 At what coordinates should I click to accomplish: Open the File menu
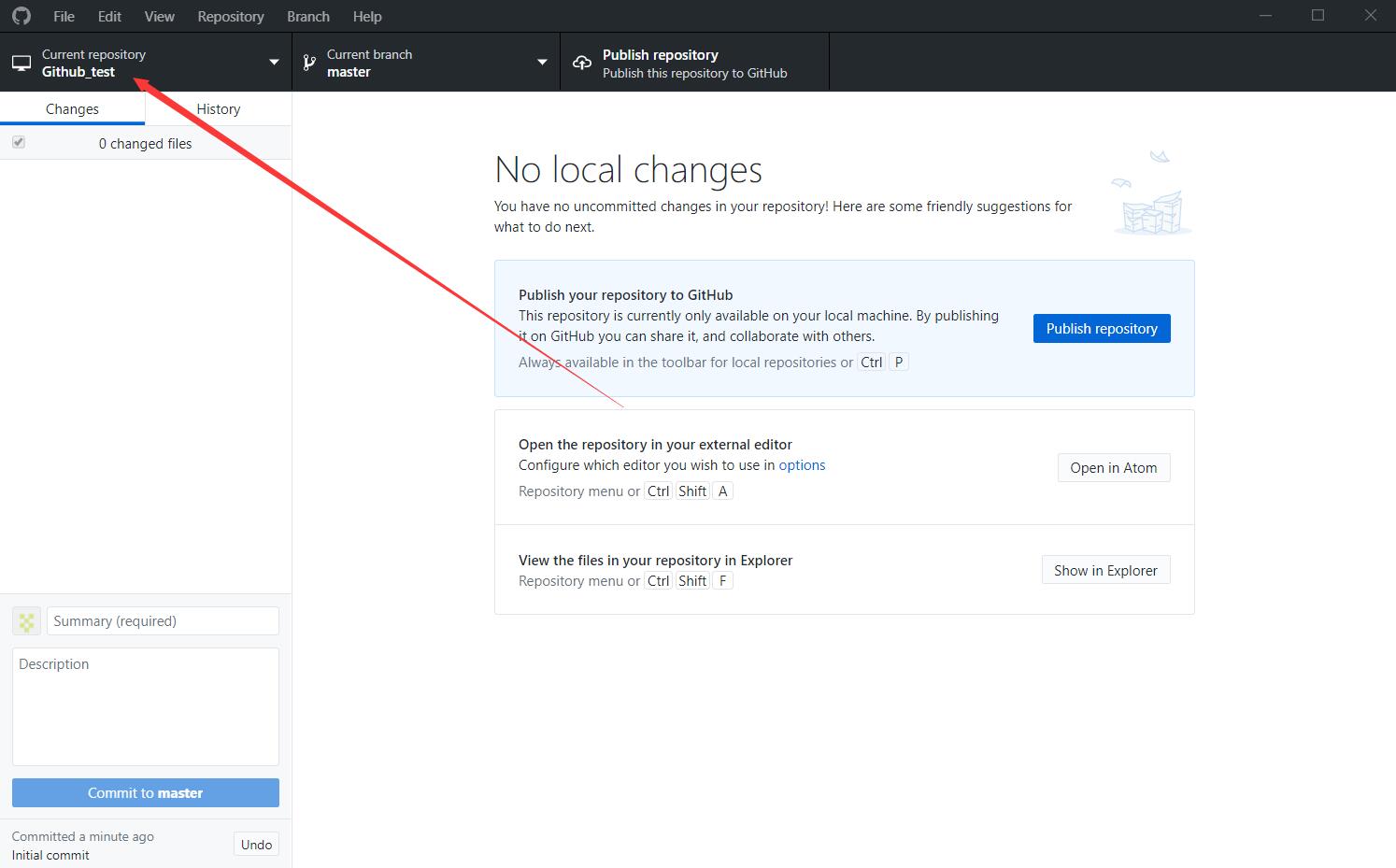[x=64, y=16]
